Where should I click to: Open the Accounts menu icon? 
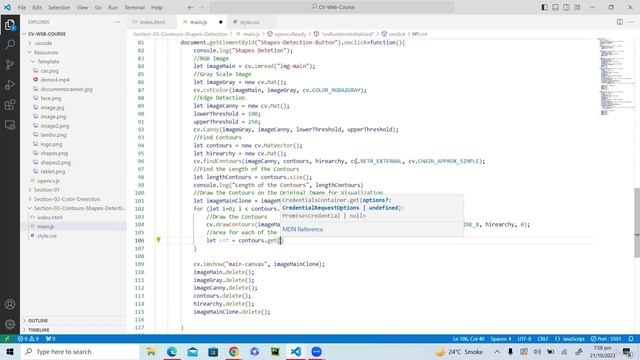pos(10,304)
